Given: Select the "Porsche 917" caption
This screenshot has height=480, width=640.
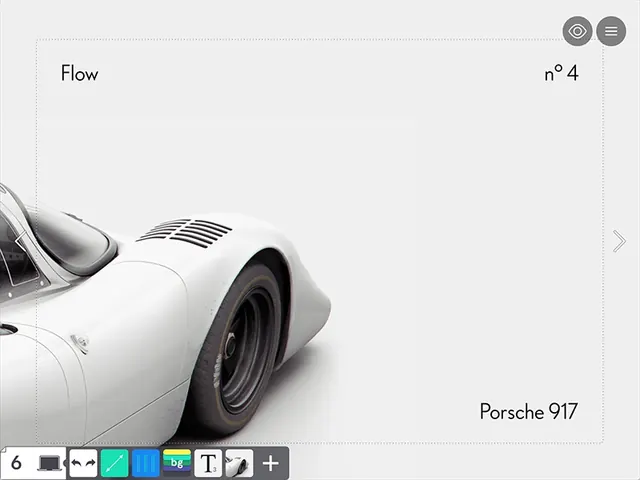Looking at the screenshot, I should (529, 411).
